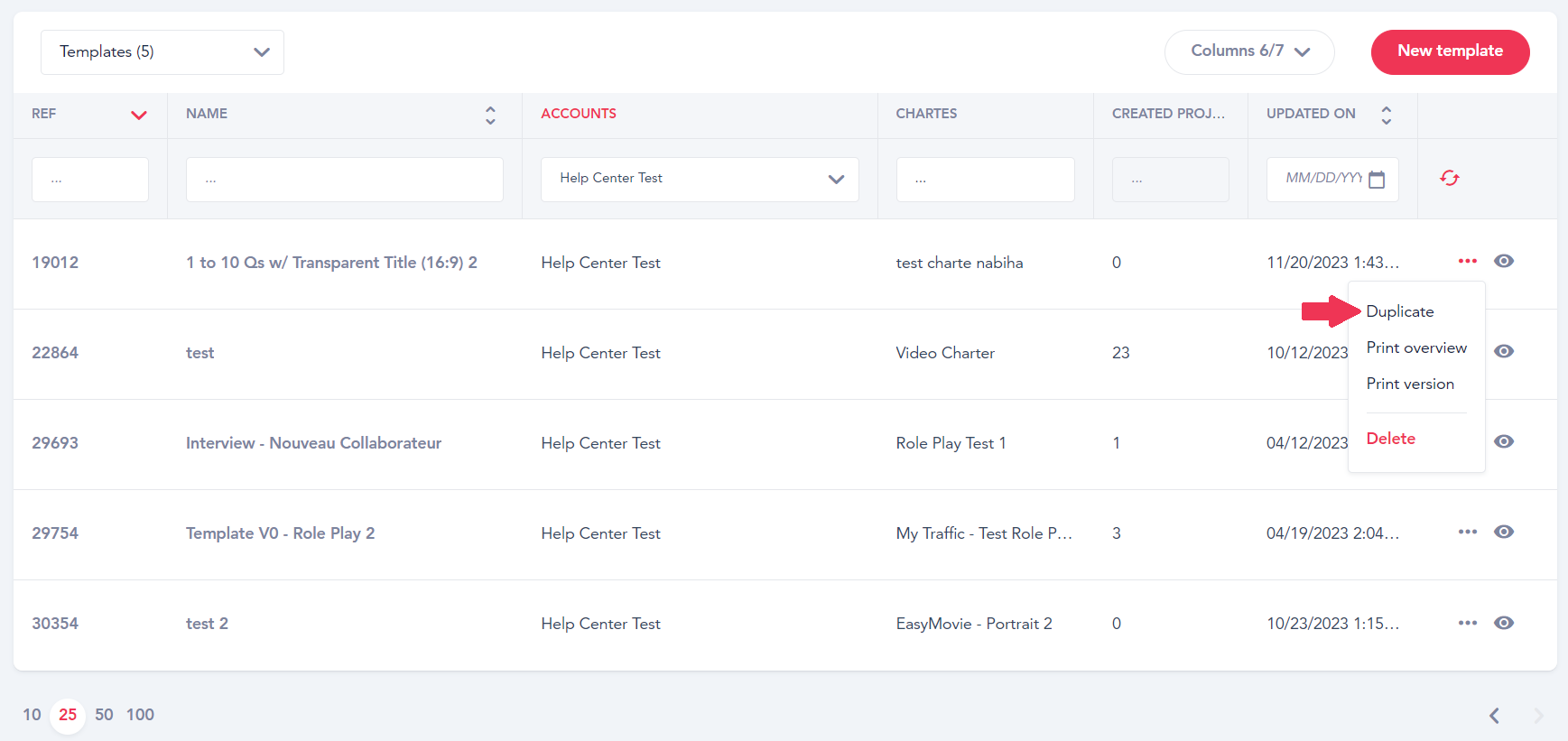Click reference number 22864
1568x741 pixels.
click(55, 353)
